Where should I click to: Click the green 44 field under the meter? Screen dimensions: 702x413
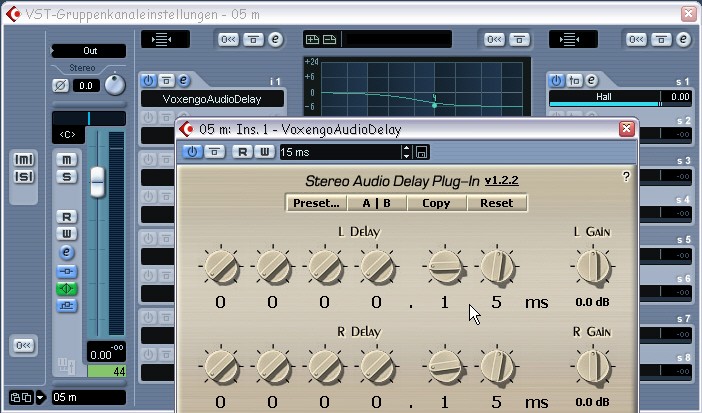point(107,371)
